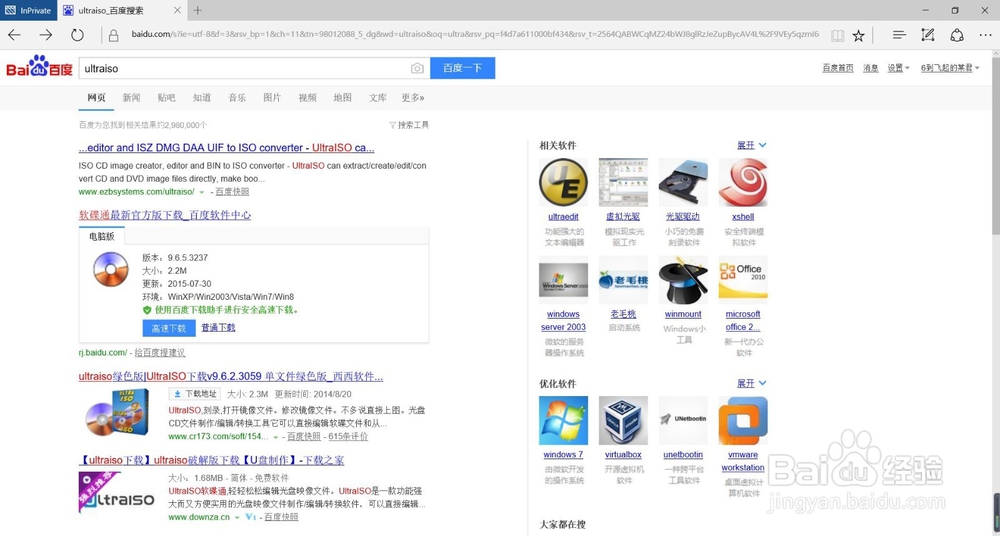Open the ezbsystems UltraISO result title

(x=226, y=147)
